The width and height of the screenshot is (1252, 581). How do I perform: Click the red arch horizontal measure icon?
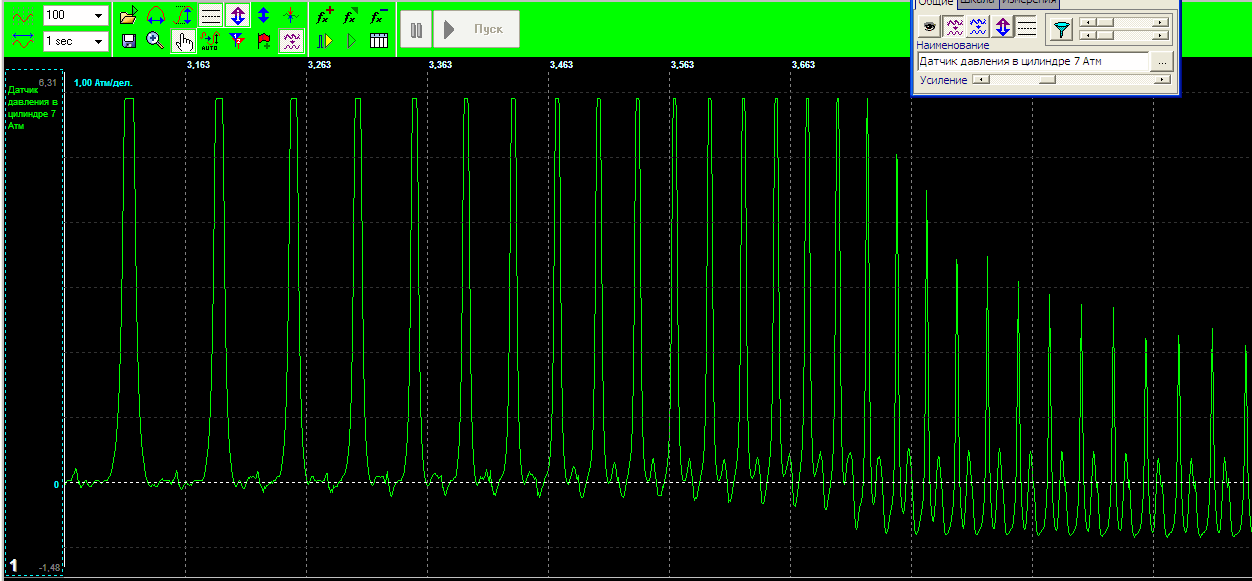point(155,16)
